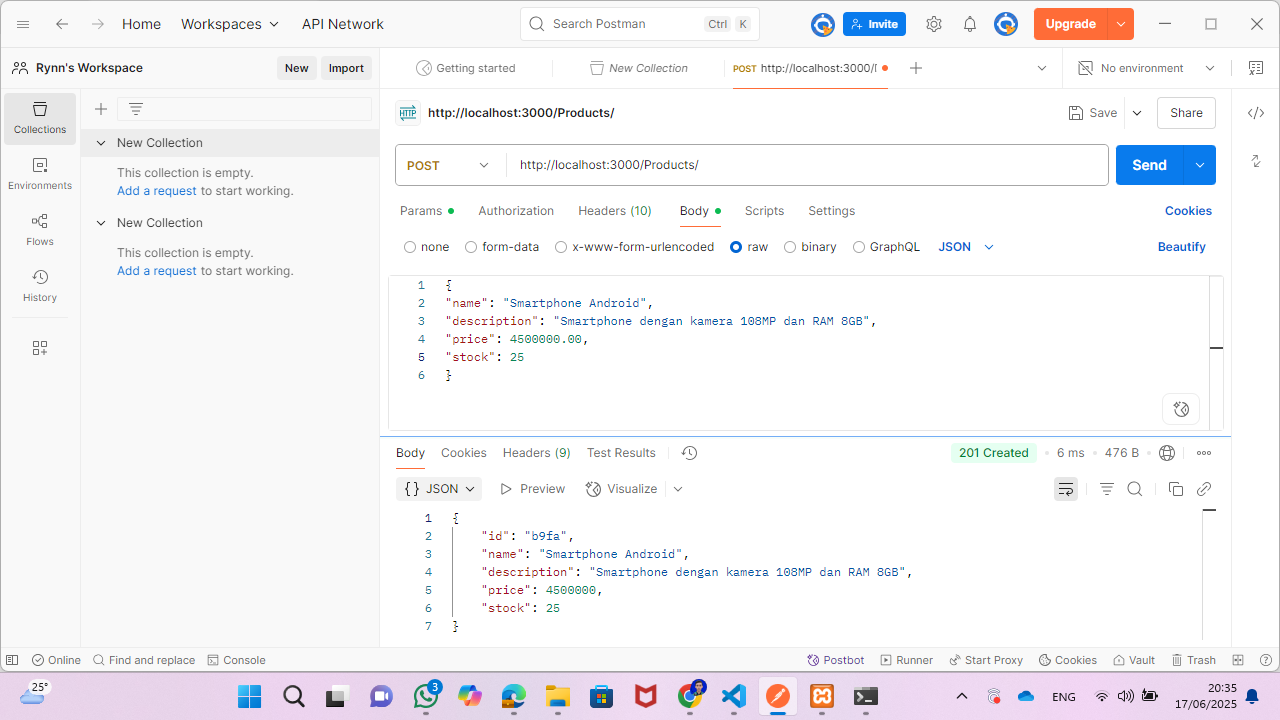This screenshot has height=720, width=1280.
Task: Open the settings gear icon
Action: (x=933, y=24)
